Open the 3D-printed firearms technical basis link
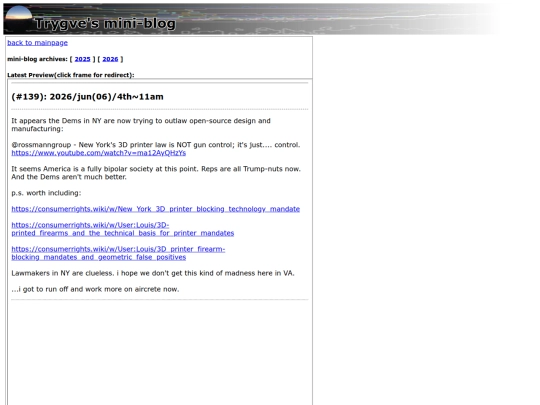 tap(123, 229)
